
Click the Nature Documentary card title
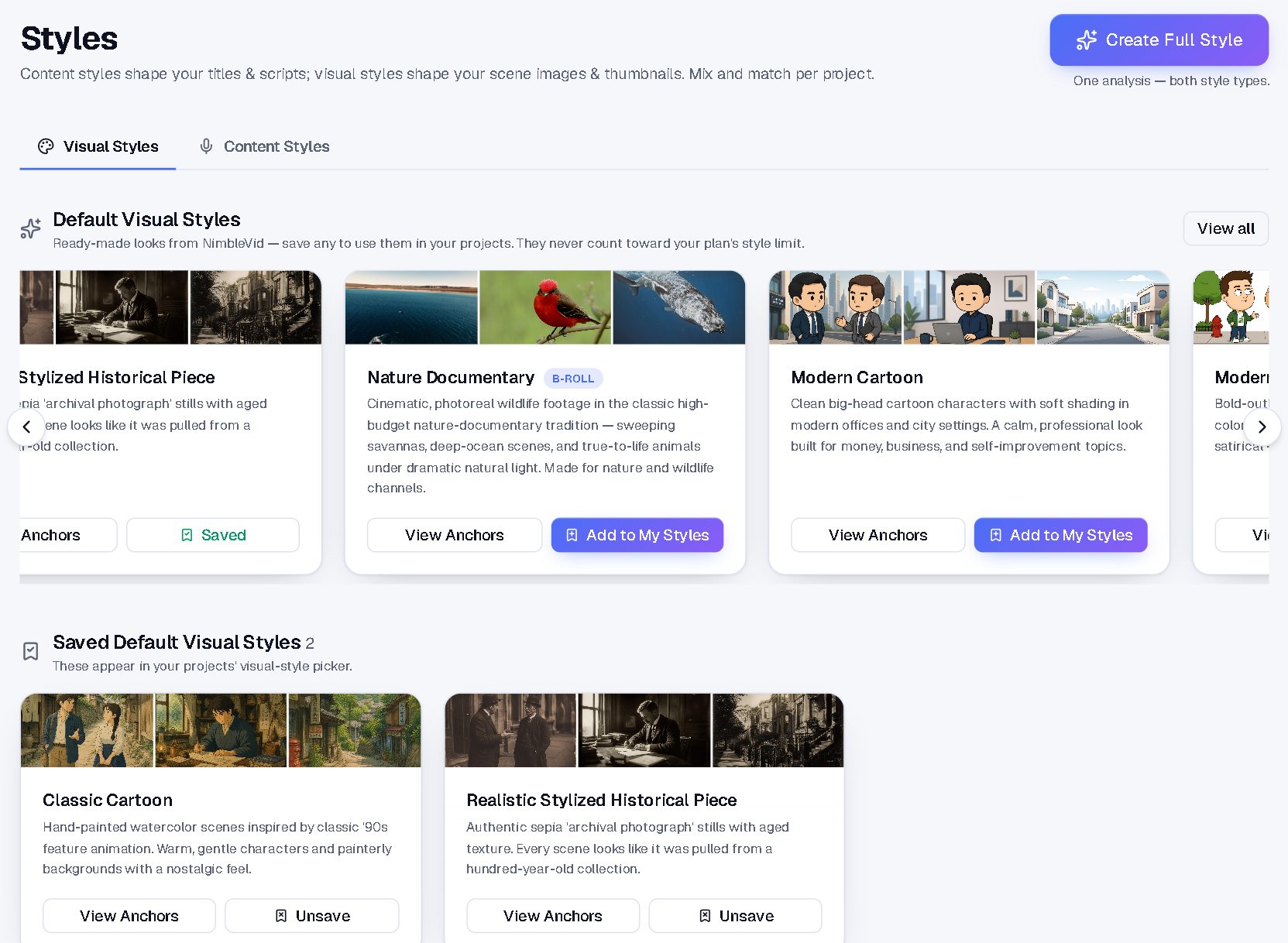click(451, 377)
